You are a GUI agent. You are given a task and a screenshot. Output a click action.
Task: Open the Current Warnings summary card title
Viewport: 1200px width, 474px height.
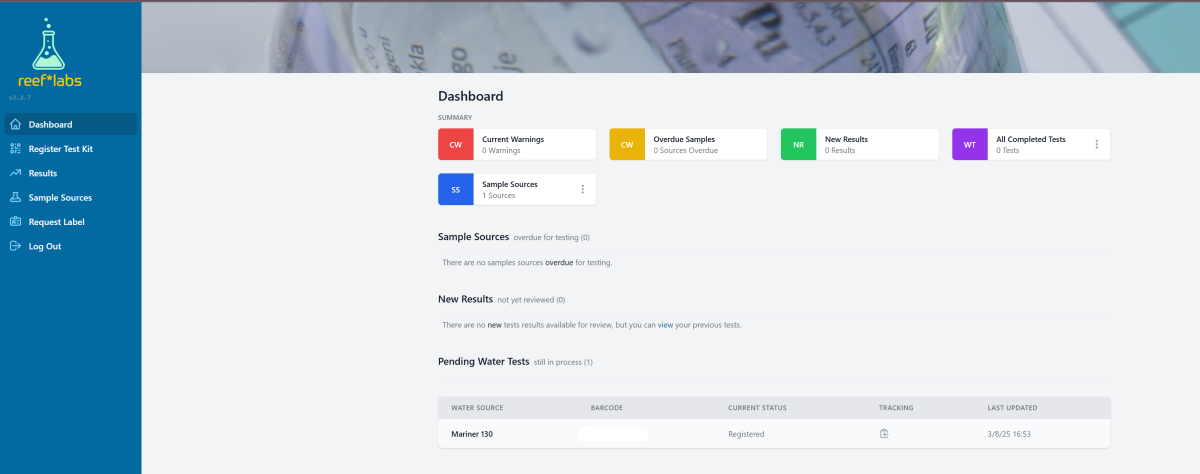[513, 139]
